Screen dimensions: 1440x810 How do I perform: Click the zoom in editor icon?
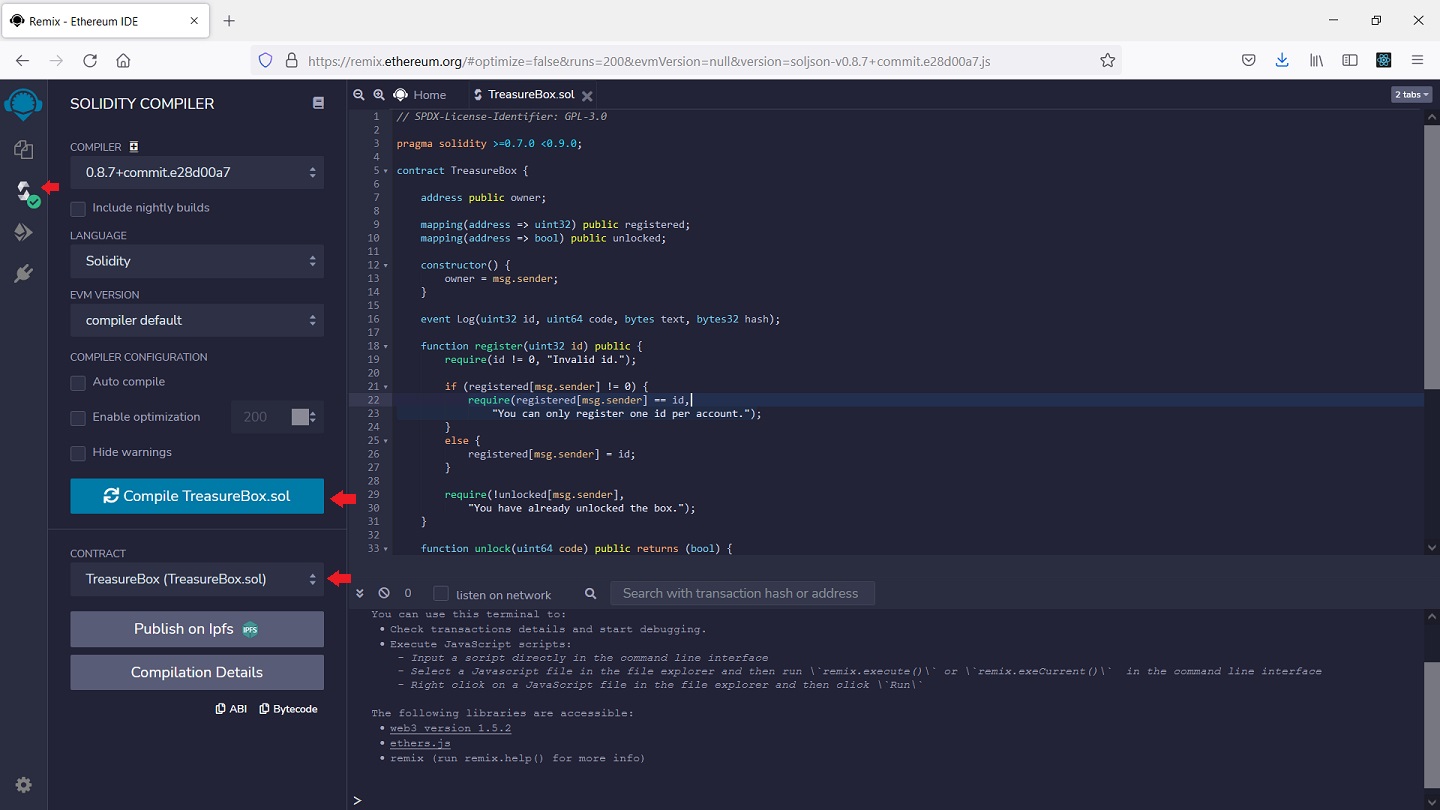379,95
